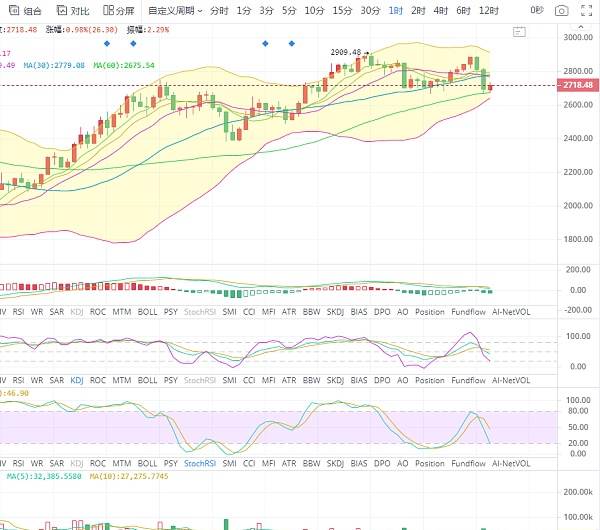Switch the chart to fullscreen mode
The image size is (600, 530).
(586, 11)
